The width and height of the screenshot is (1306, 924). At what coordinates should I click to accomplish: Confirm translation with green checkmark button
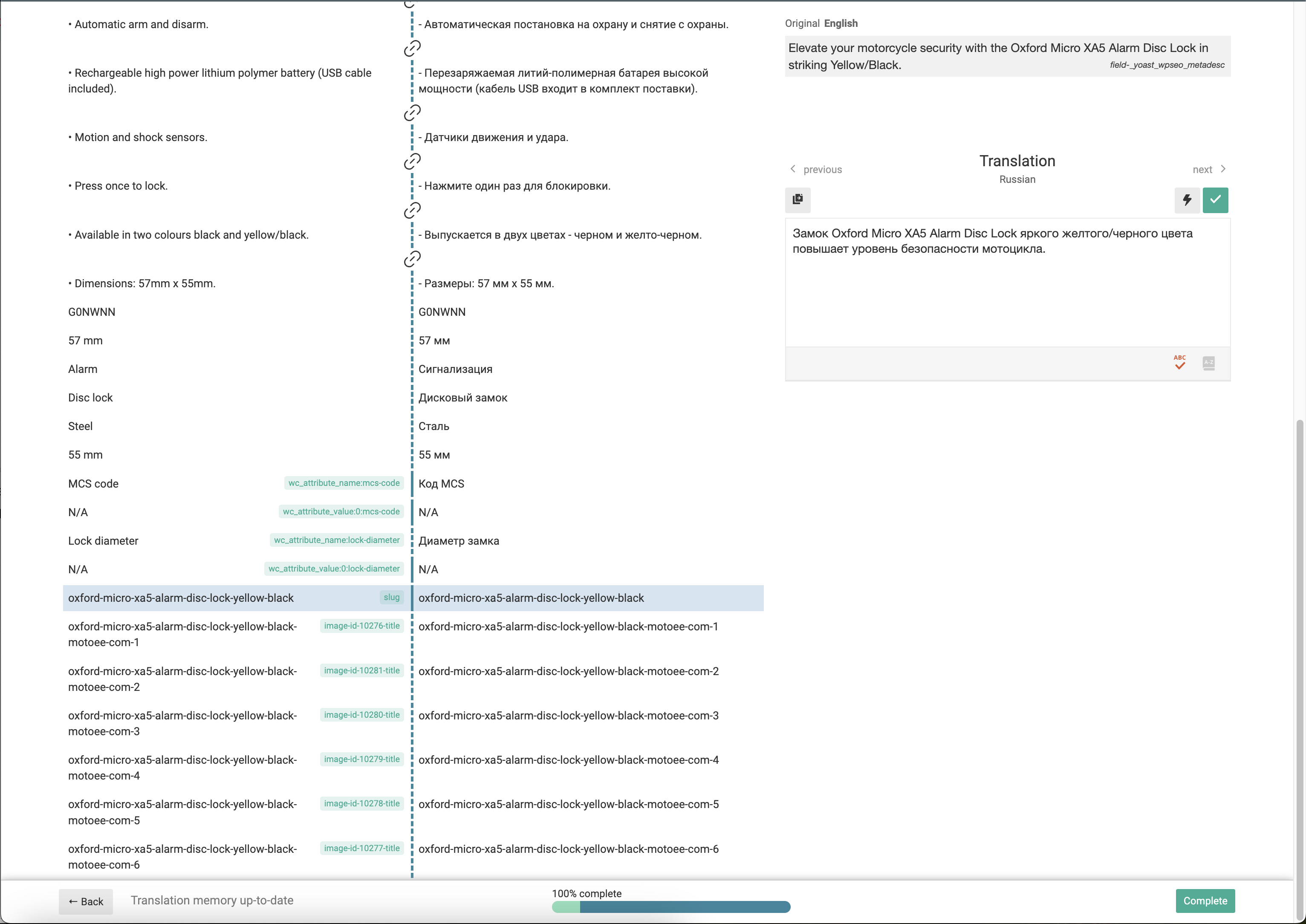coord(1216,200)
